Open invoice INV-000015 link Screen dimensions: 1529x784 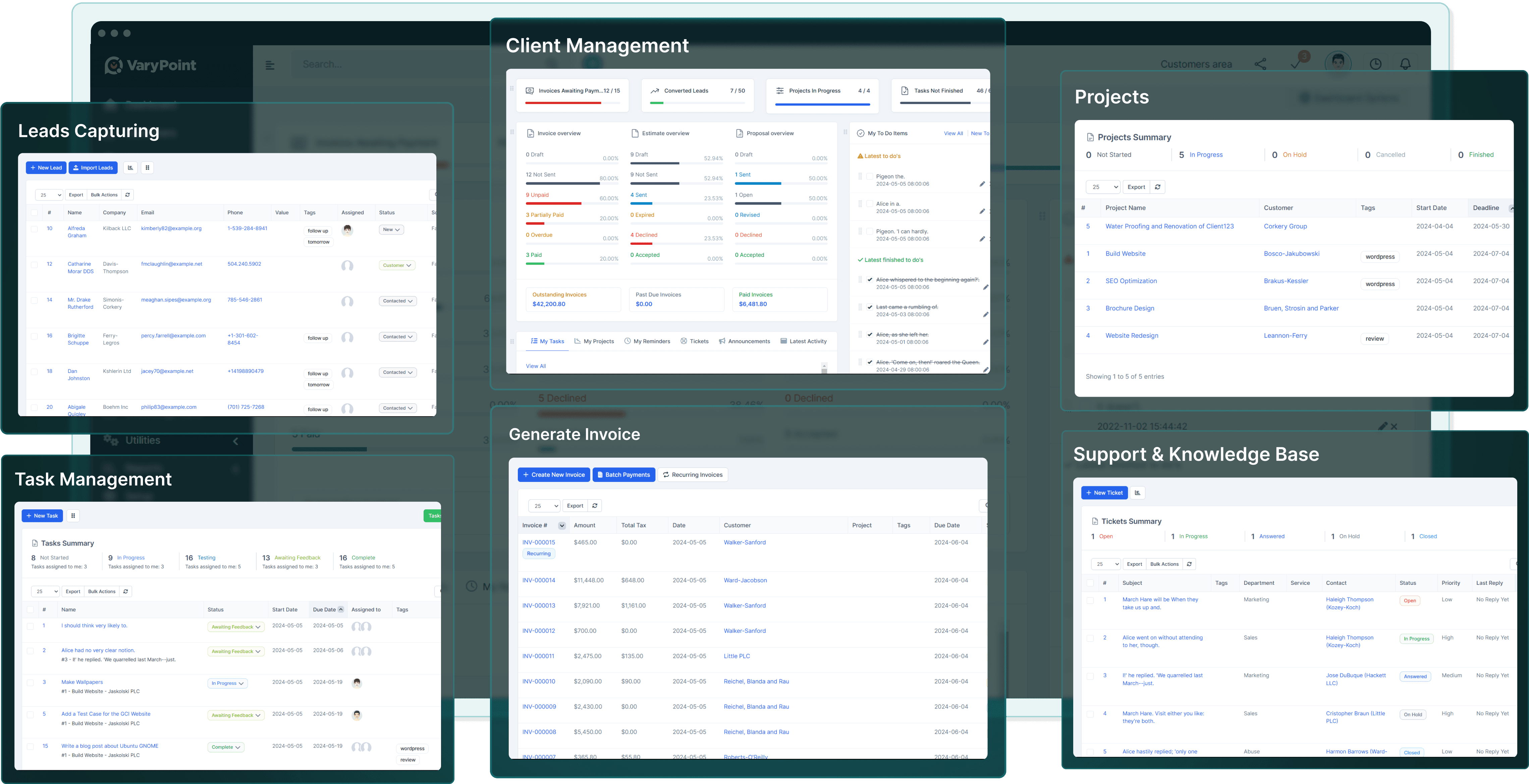[x=539, y=543]
